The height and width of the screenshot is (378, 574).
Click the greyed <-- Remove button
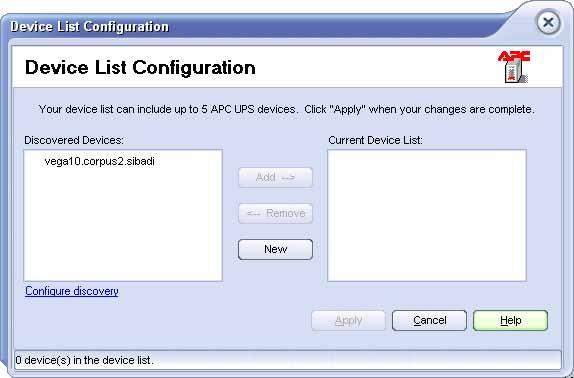coord(275,213)
